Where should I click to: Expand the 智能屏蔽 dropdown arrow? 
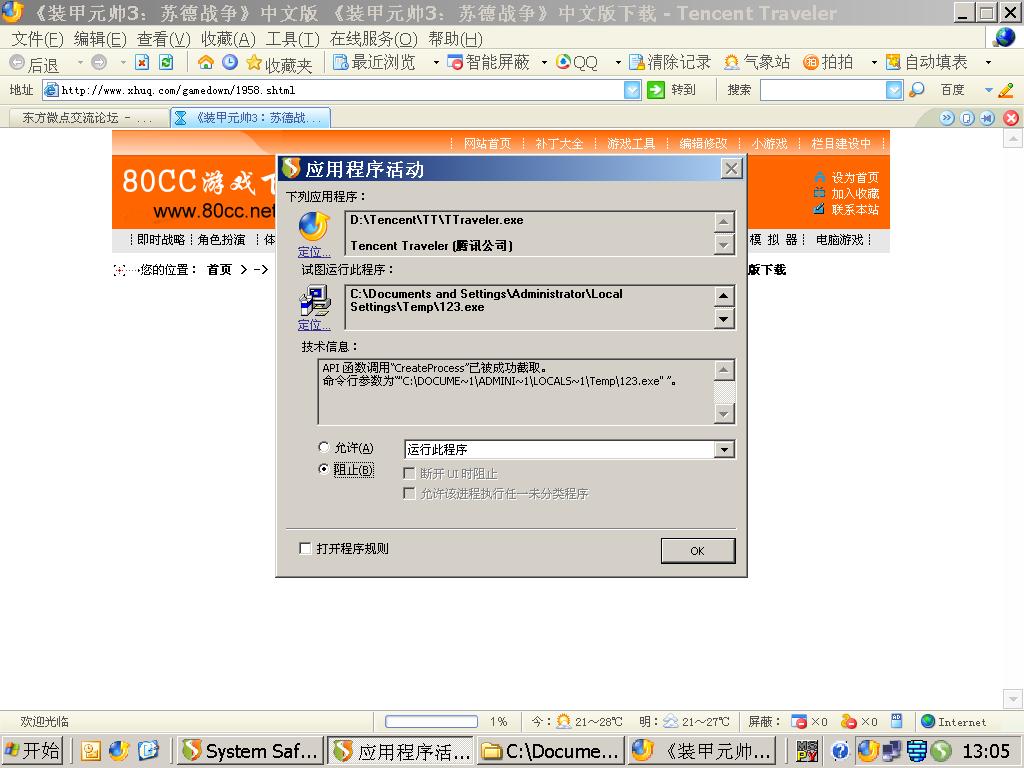pos(544,63)
